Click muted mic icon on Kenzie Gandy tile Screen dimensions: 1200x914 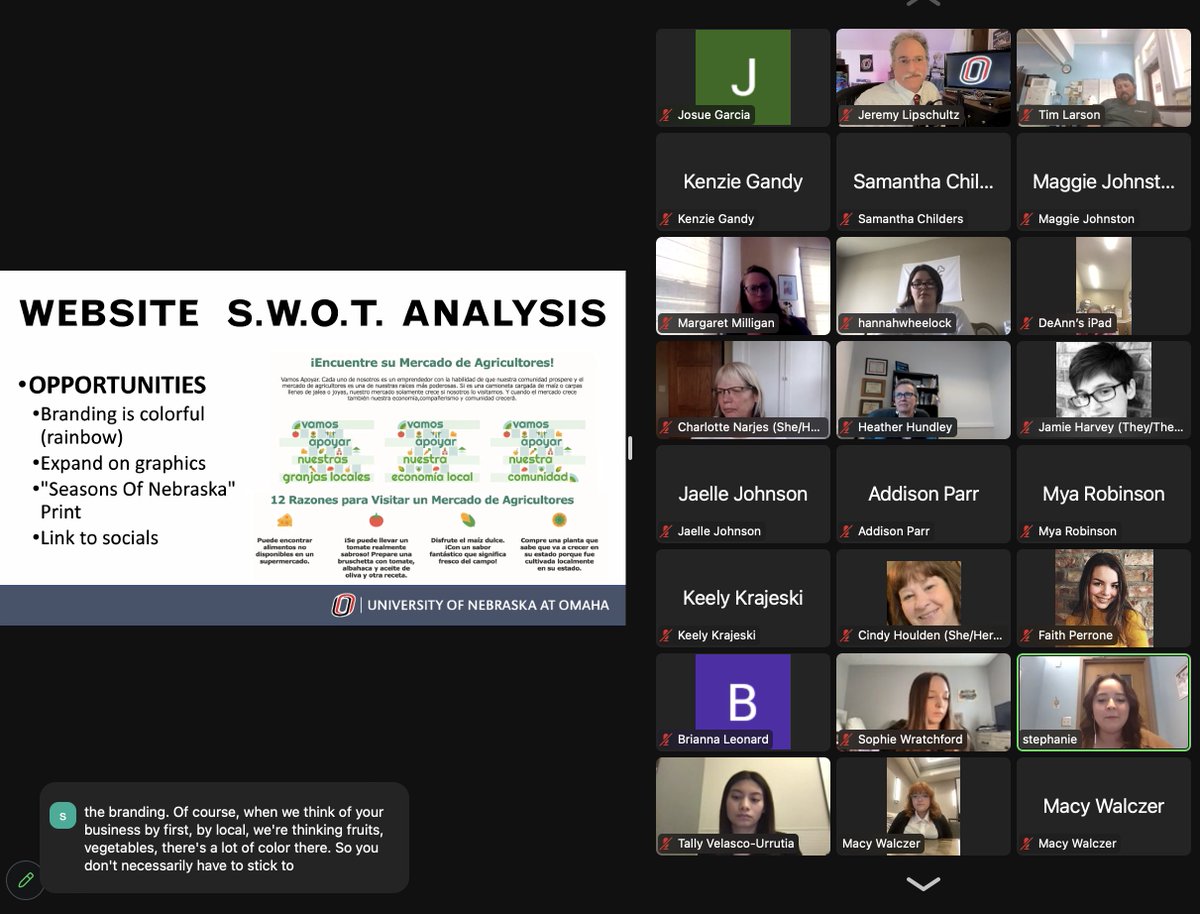(x=666, y=219)
